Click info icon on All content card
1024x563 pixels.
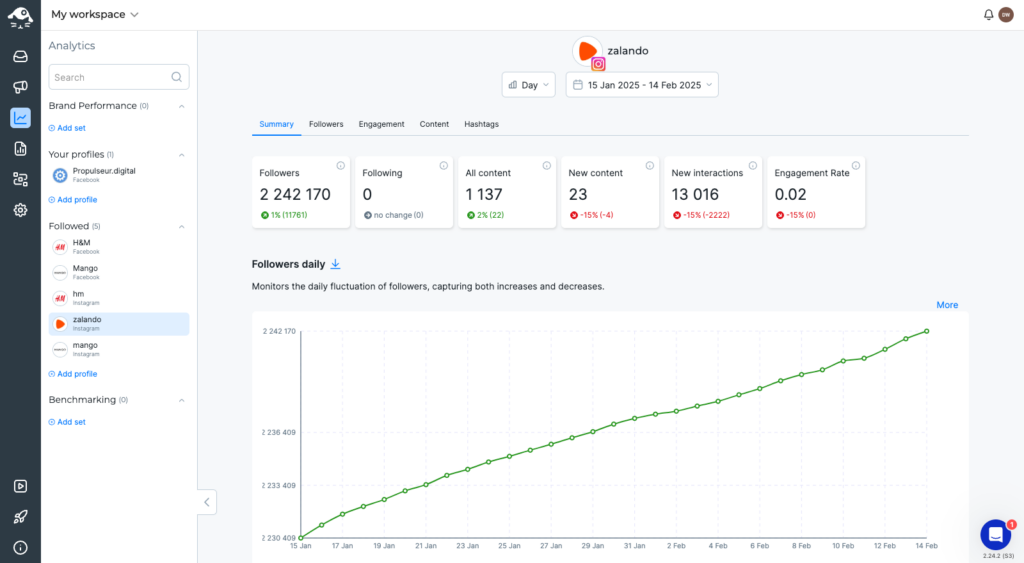(547, 166)
